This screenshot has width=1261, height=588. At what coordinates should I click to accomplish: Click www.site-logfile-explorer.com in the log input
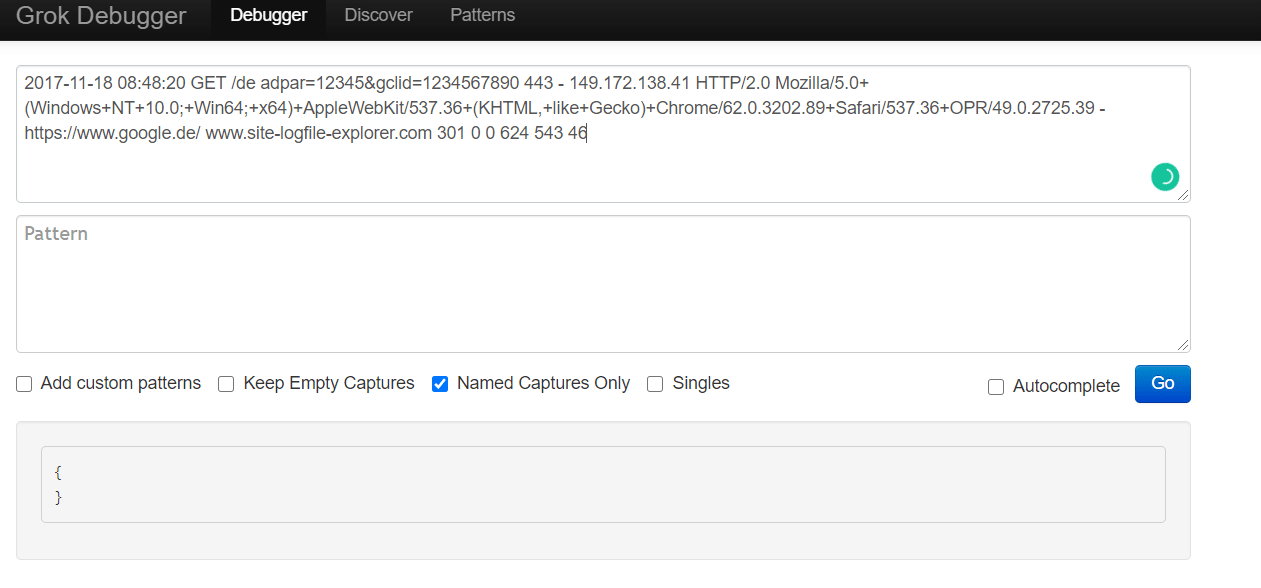[x=318, y=132]
